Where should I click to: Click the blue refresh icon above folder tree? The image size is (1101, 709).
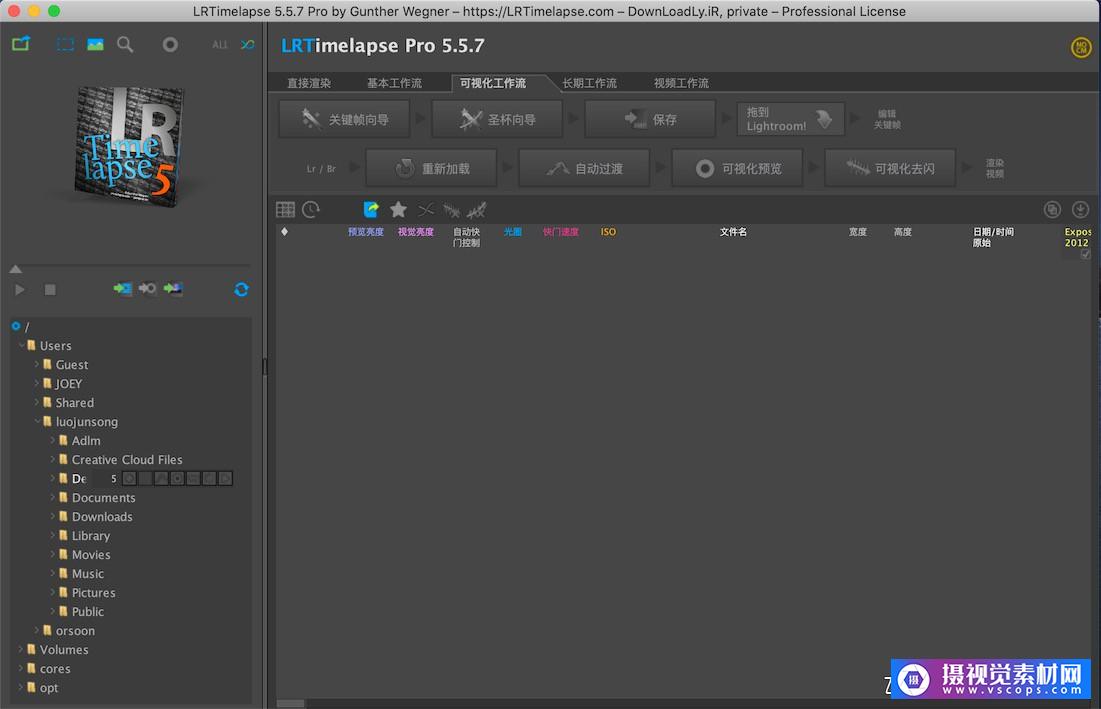click(242, 289)
